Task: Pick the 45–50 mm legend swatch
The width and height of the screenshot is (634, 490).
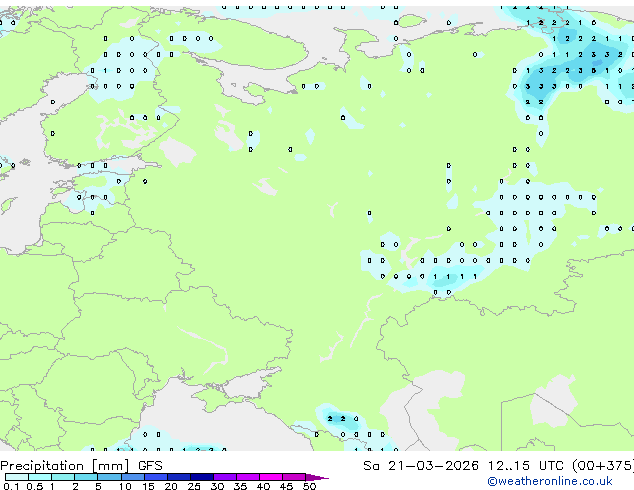Action: [x=294, y=477]
